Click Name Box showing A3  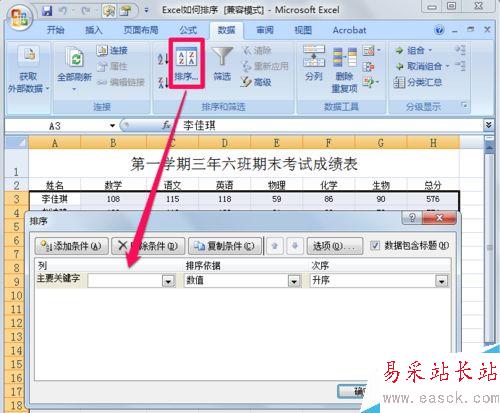click(56, 126)
